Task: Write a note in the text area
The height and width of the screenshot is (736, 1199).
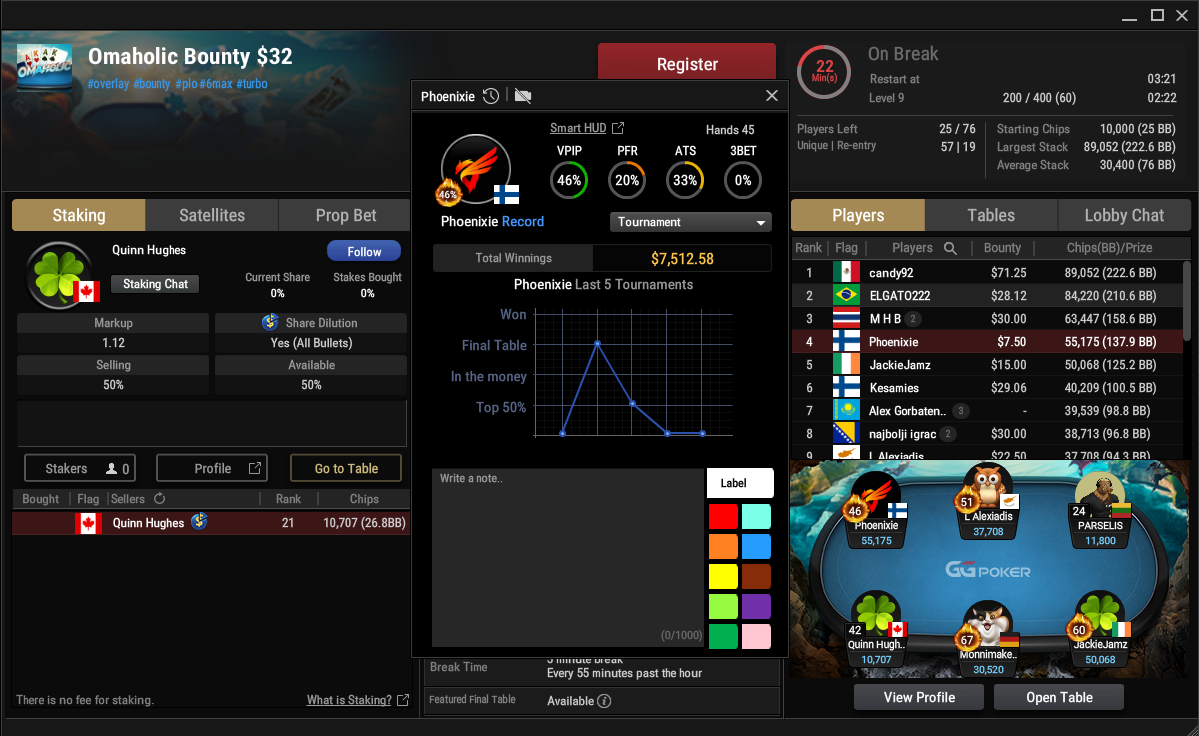Action: tap(567, 557)
